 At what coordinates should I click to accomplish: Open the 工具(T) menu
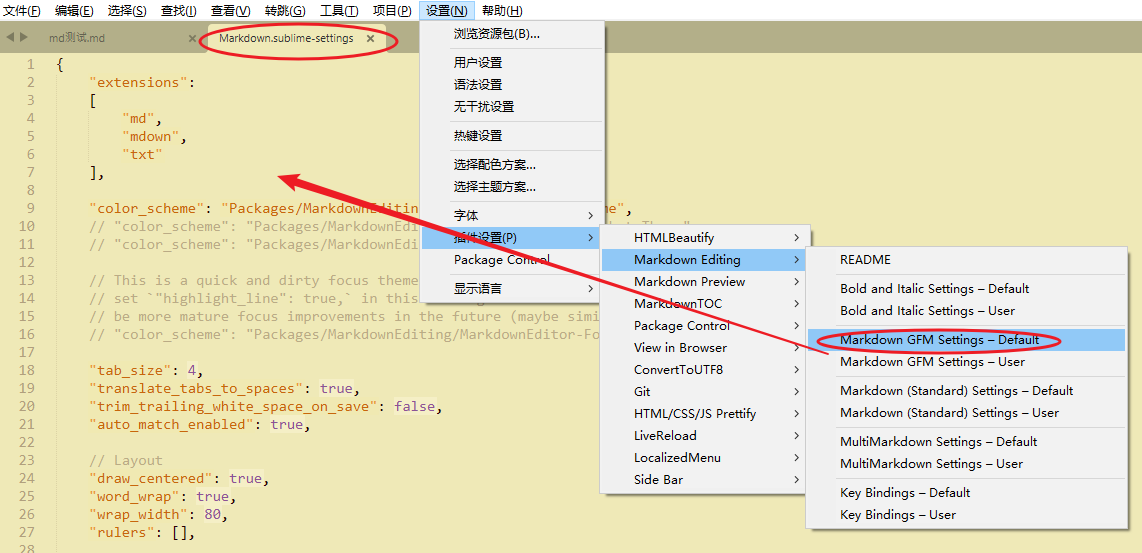339,11
